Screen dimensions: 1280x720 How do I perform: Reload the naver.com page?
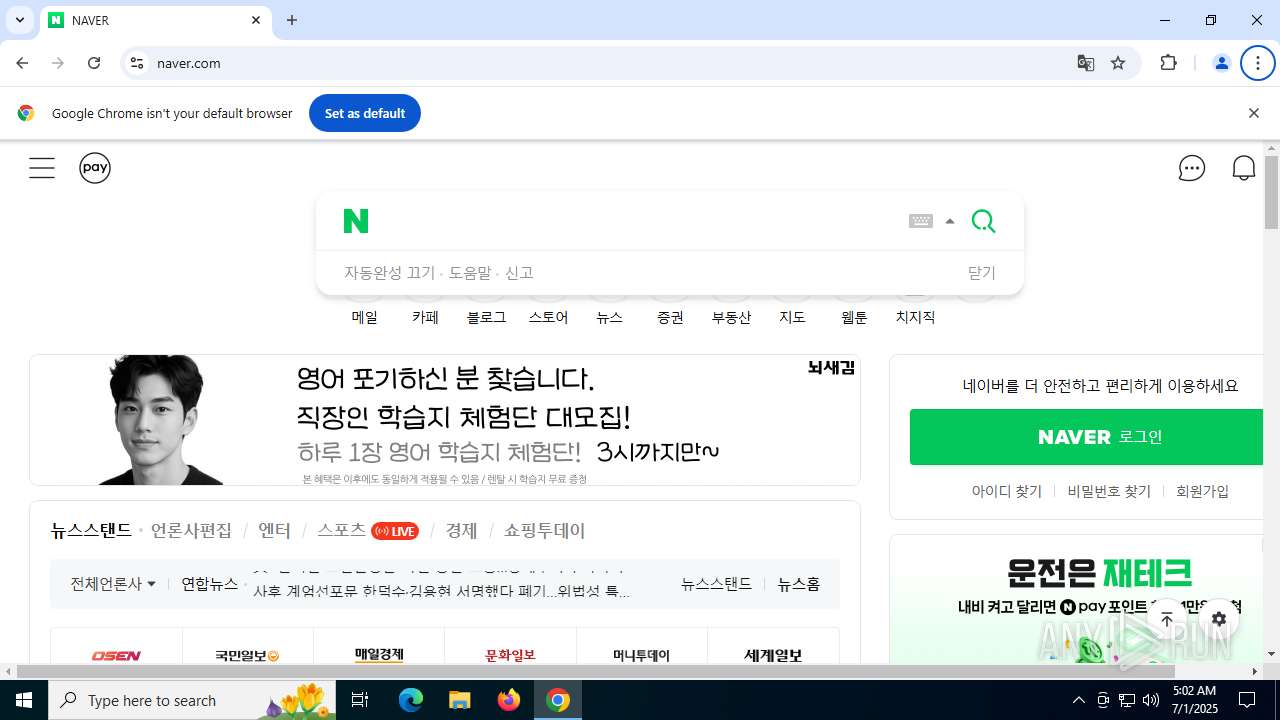click(x=94, y=63)
